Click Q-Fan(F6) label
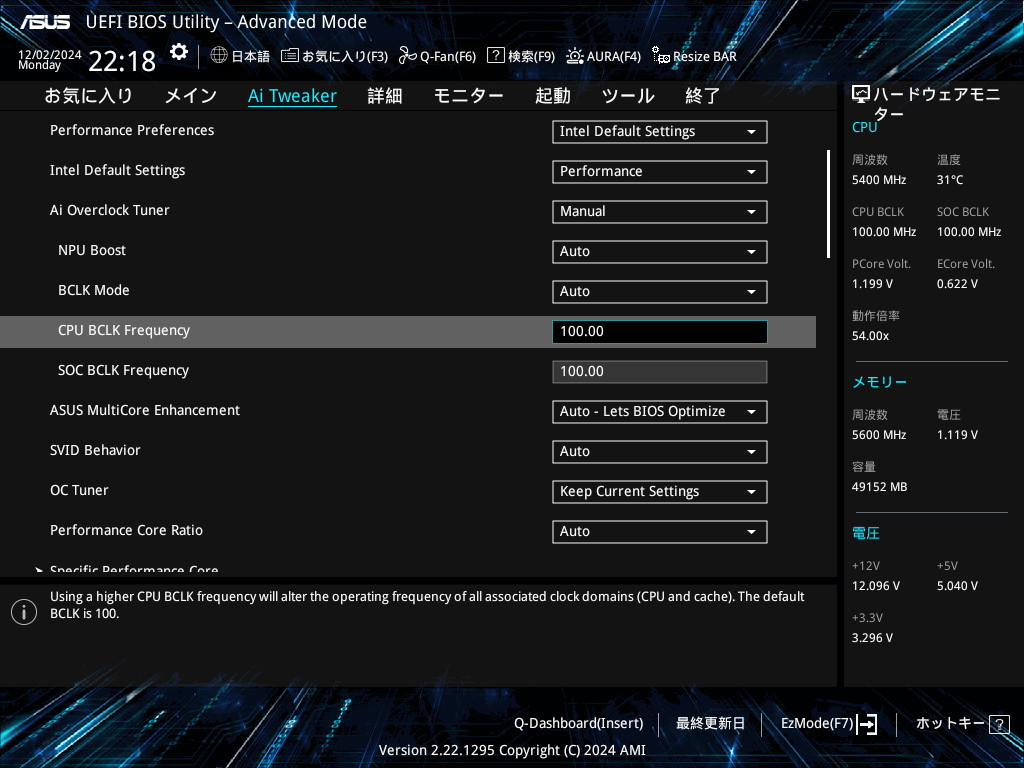This screenshot has width=1024, height=768. 448,57
